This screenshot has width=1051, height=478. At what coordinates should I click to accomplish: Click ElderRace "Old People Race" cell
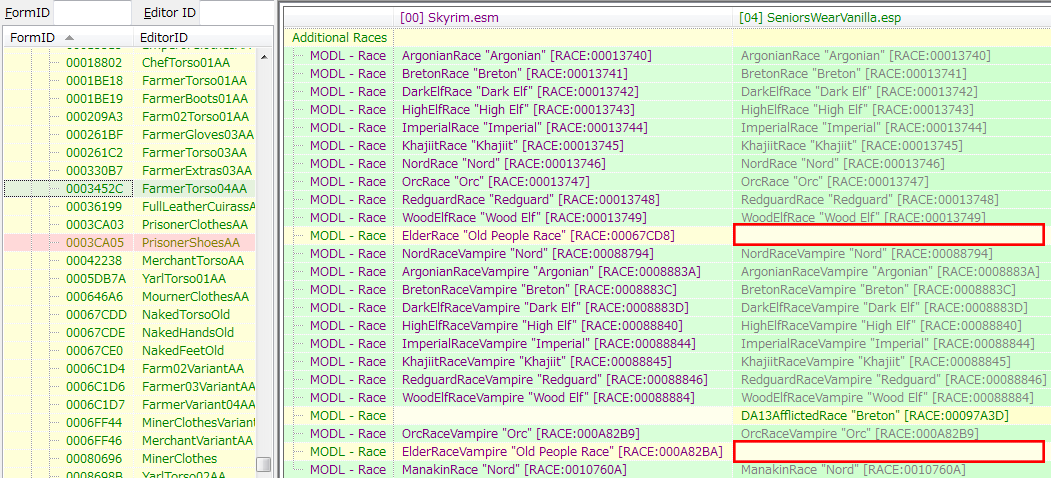(x=538, y=236)
